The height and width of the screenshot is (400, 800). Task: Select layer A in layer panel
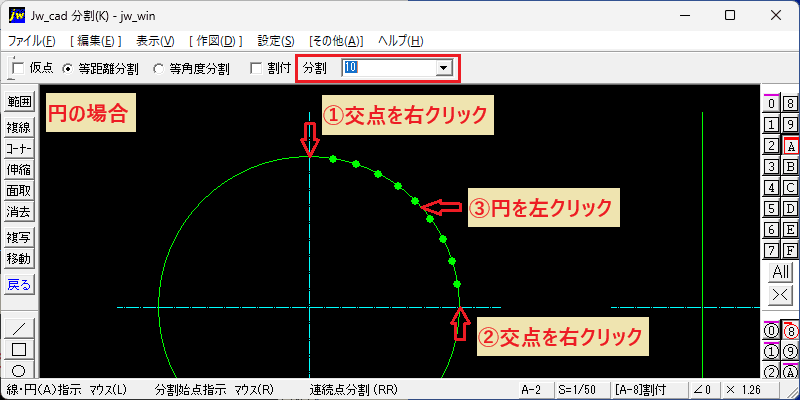[x=791, y=146]
